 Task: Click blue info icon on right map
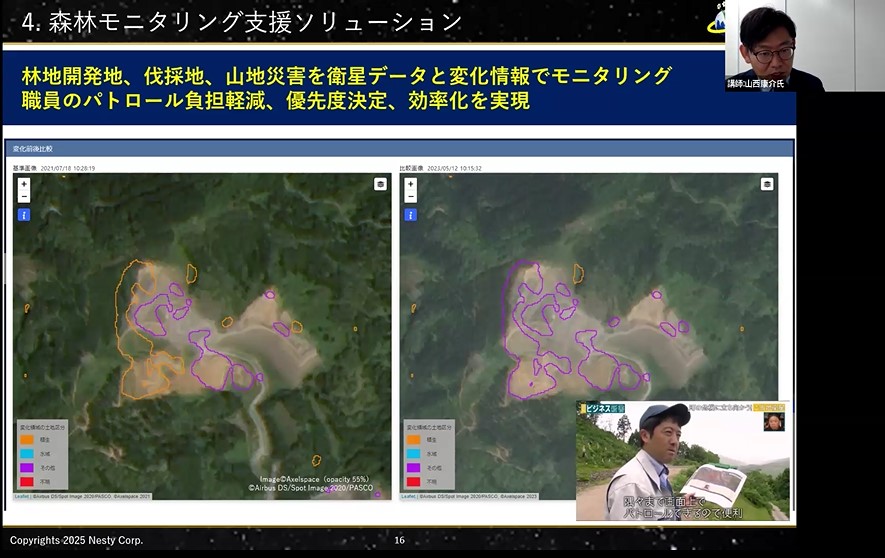pos(411,215)
